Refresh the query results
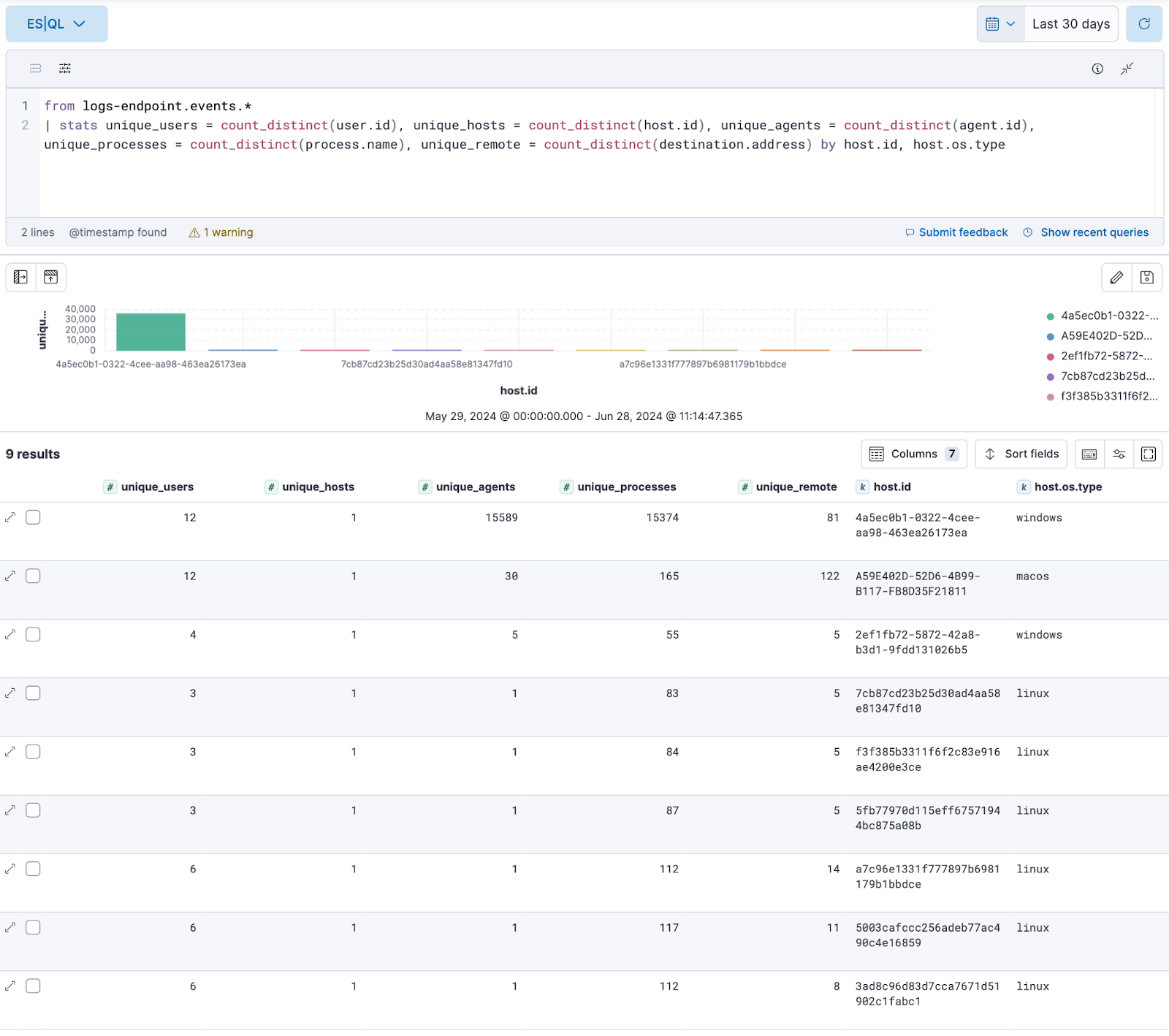 click(1143, 24)
